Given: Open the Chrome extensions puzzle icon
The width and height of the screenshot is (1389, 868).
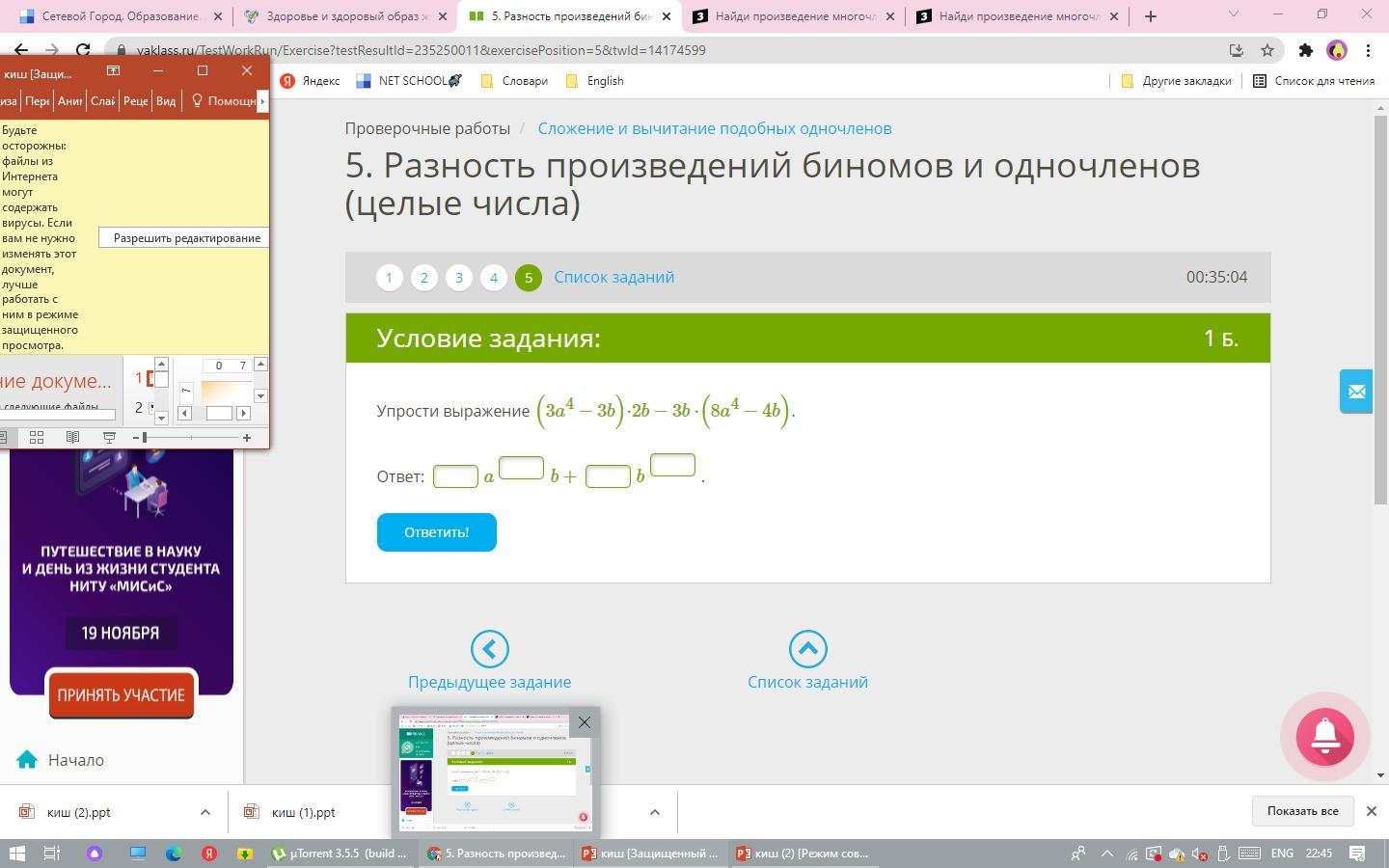Looking at the screenshot, I should pos(1306,50).
